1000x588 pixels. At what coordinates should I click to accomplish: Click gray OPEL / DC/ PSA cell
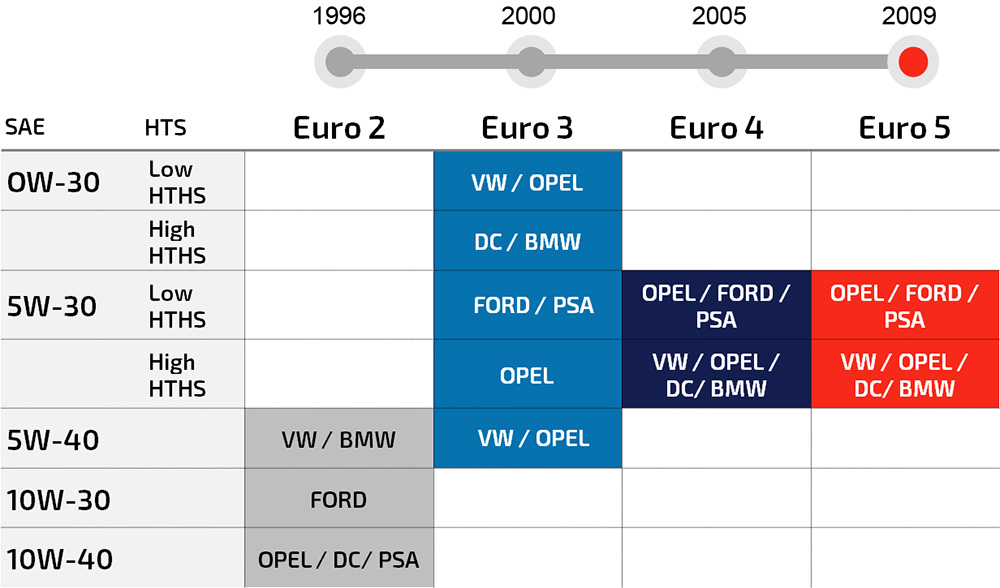pyautogui.click(x=339, y=558)
